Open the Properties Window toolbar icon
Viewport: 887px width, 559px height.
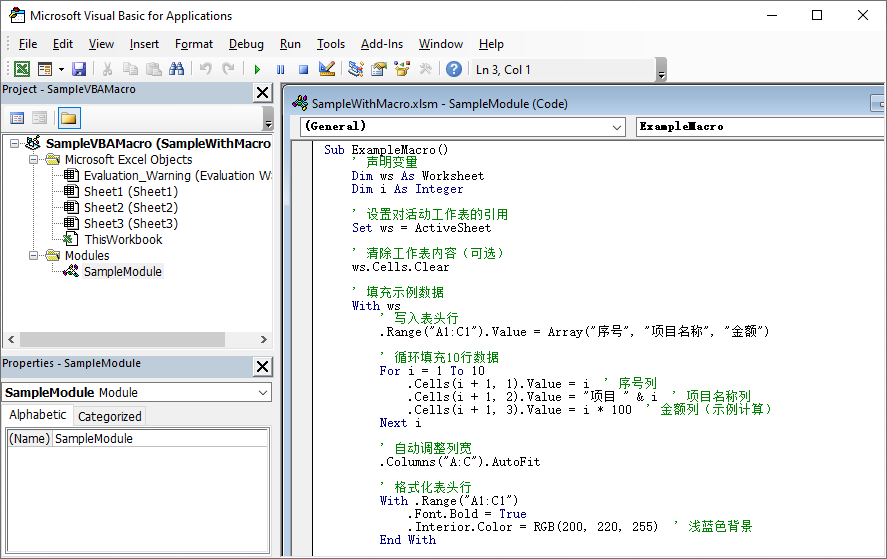coord(378,69)
